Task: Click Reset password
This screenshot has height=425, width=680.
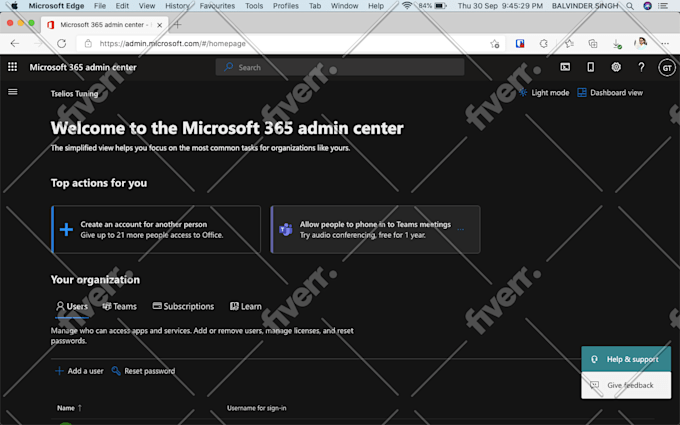Action: coord(144,371)
